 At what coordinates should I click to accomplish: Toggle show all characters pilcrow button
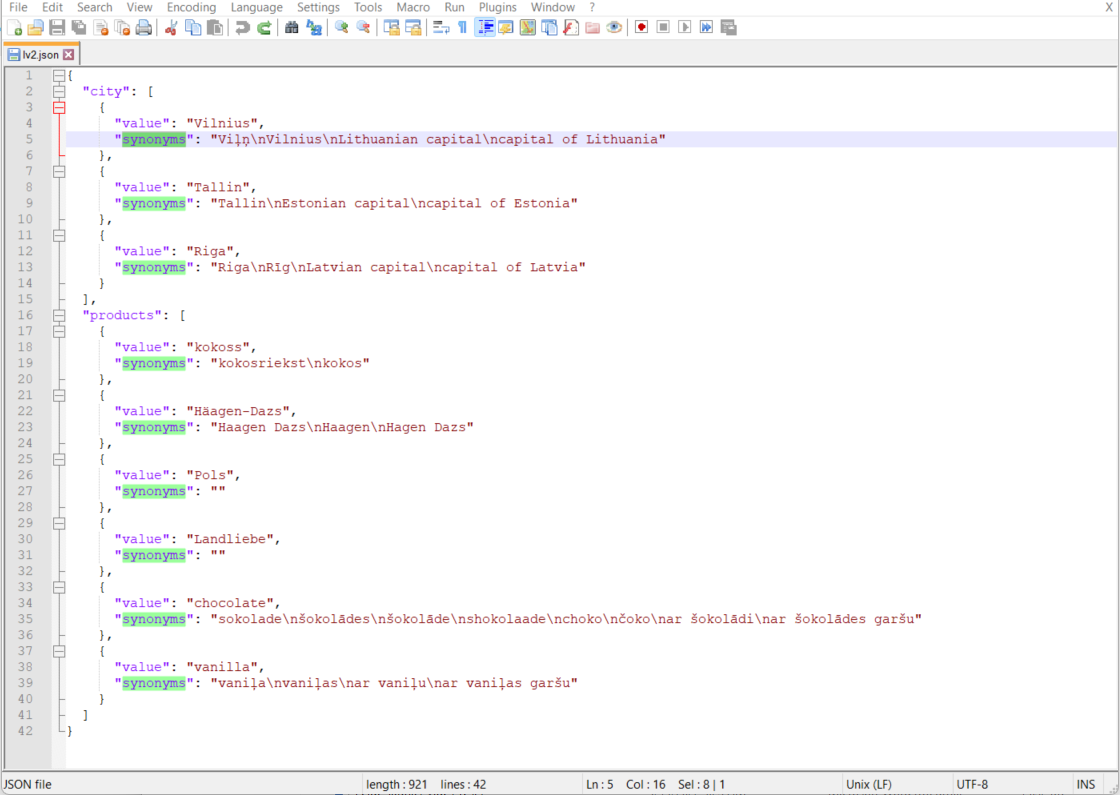(x=462, y=27)
